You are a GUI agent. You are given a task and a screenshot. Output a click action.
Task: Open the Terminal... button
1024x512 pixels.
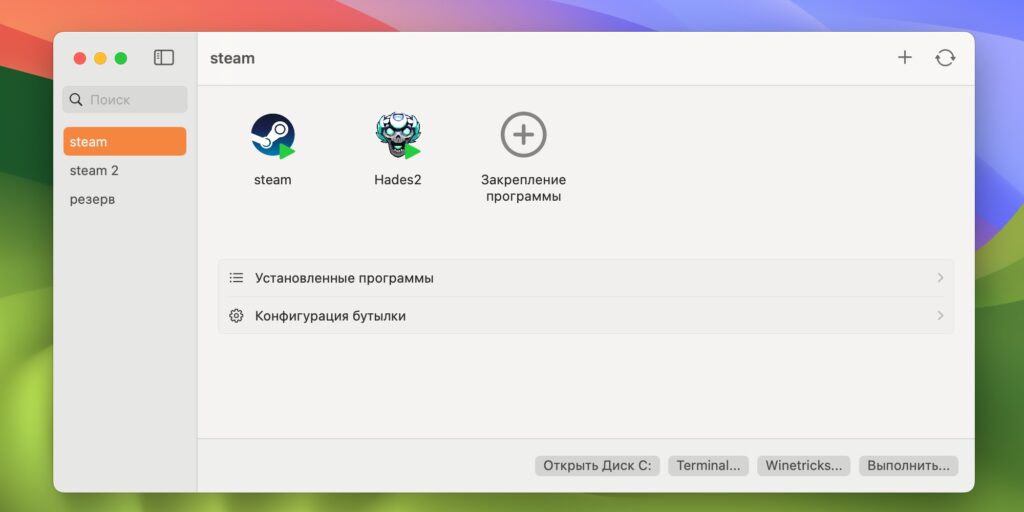(x=708, y=466)
